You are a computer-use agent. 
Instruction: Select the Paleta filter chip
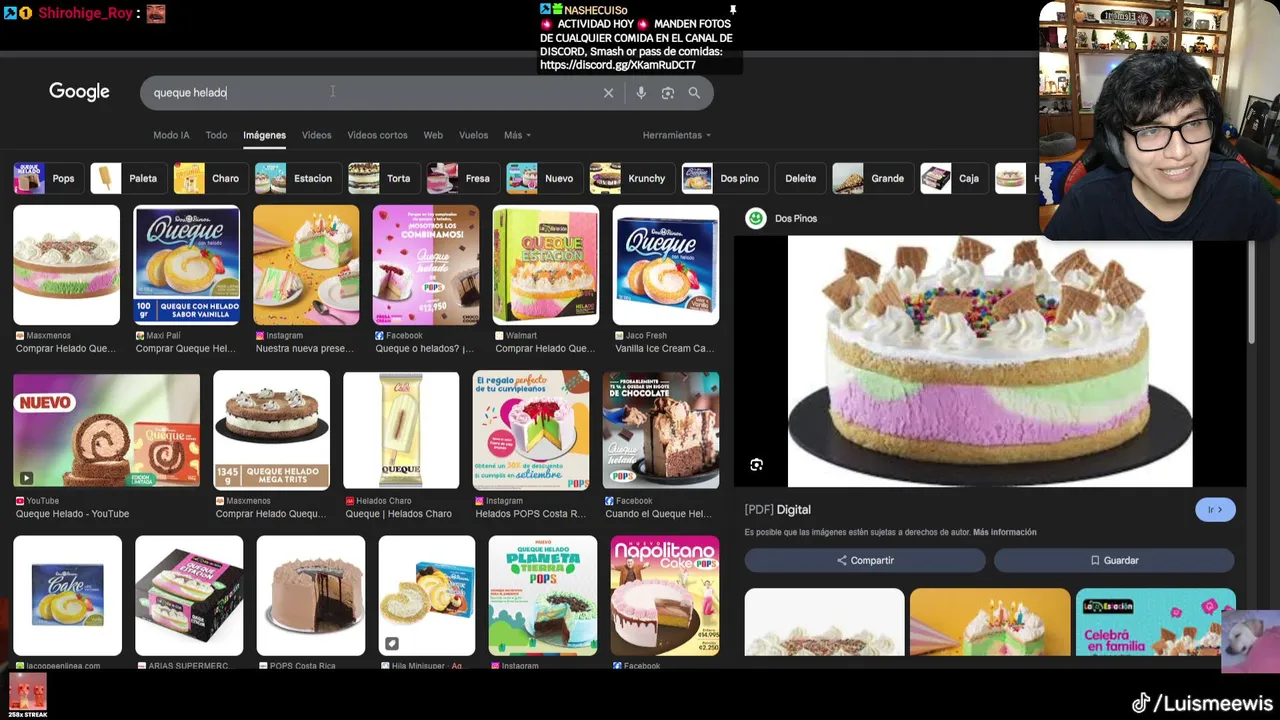tap(128, 178)
